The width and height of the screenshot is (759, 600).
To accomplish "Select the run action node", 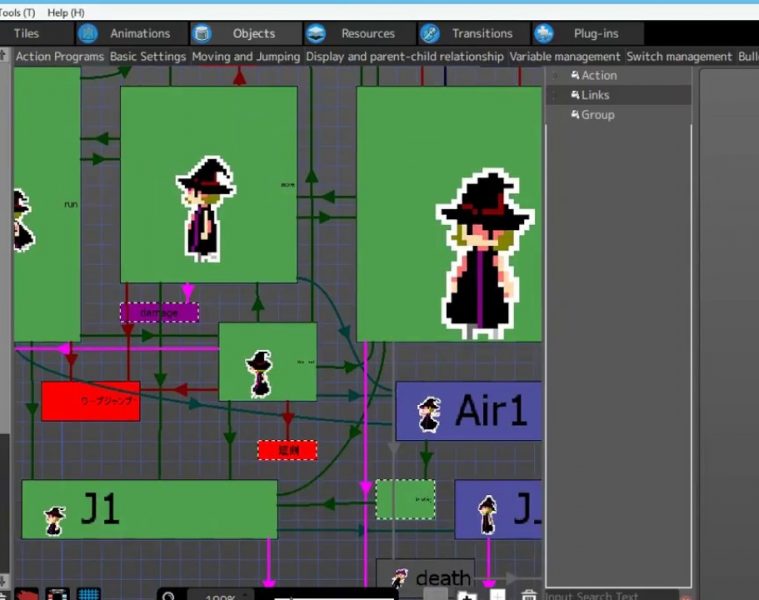I will click(47, 204).
